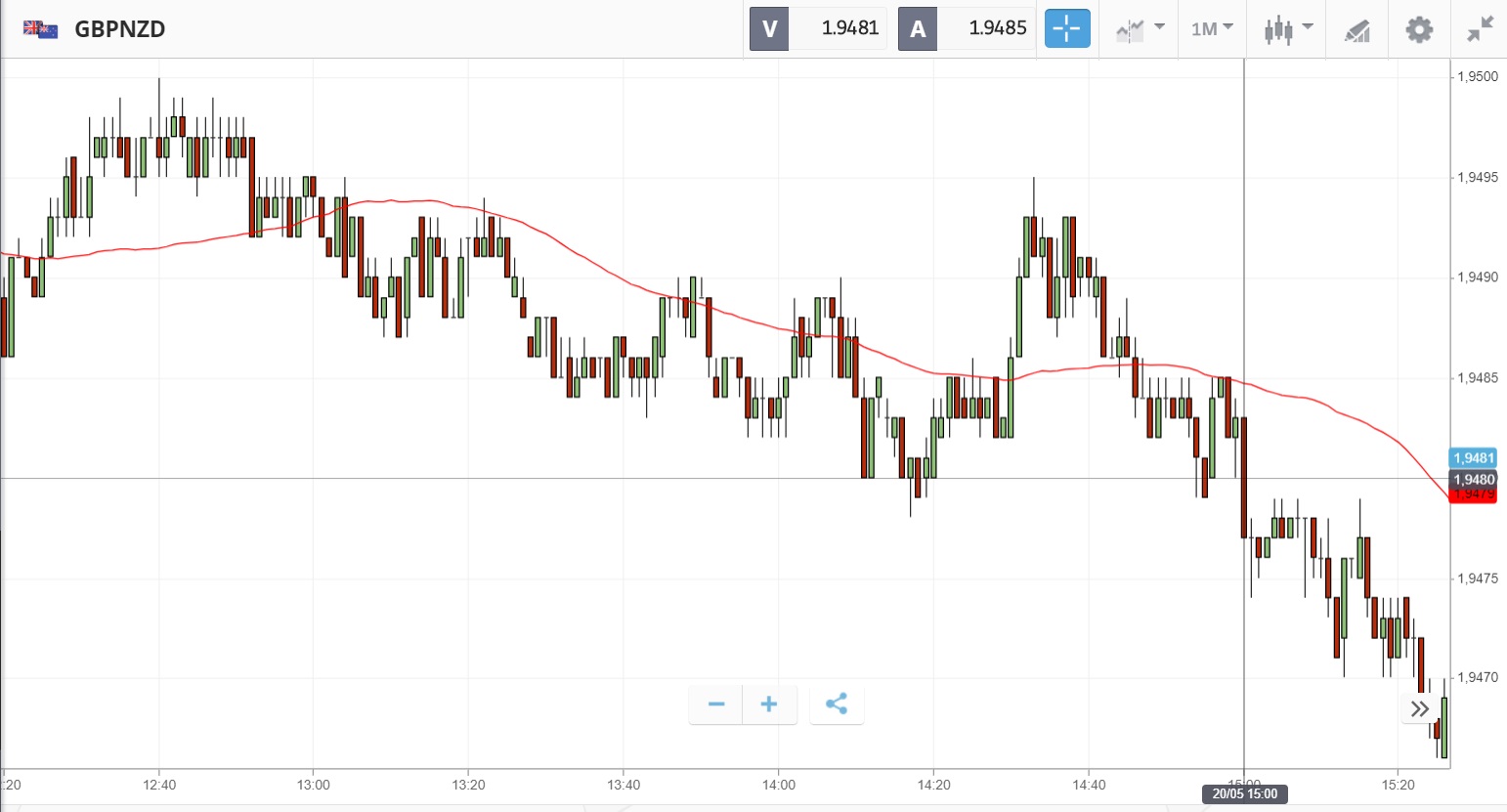Expand the candlestick chart type dropdown
The image size is (1507, 812).
click(1288, 29)
